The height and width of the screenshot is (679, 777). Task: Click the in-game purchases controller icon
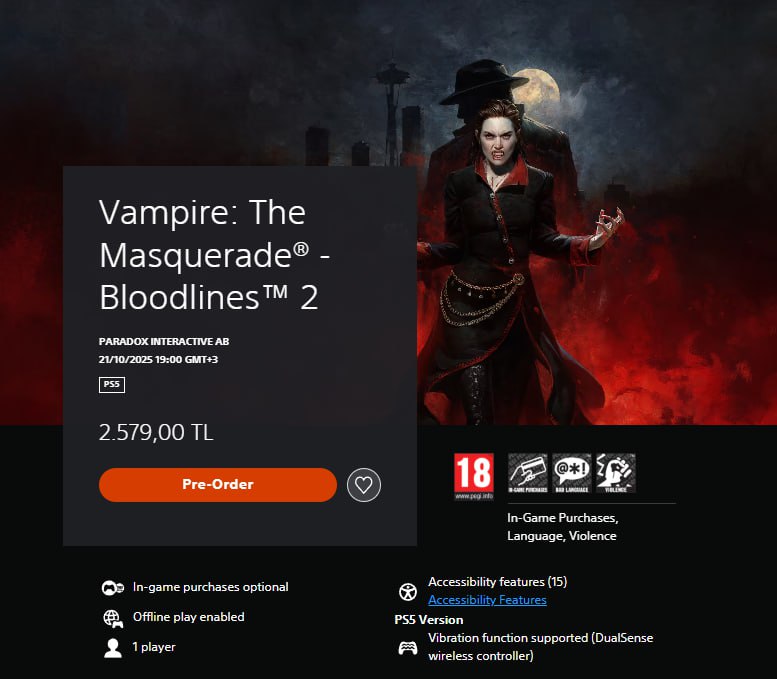click(112, 588)
